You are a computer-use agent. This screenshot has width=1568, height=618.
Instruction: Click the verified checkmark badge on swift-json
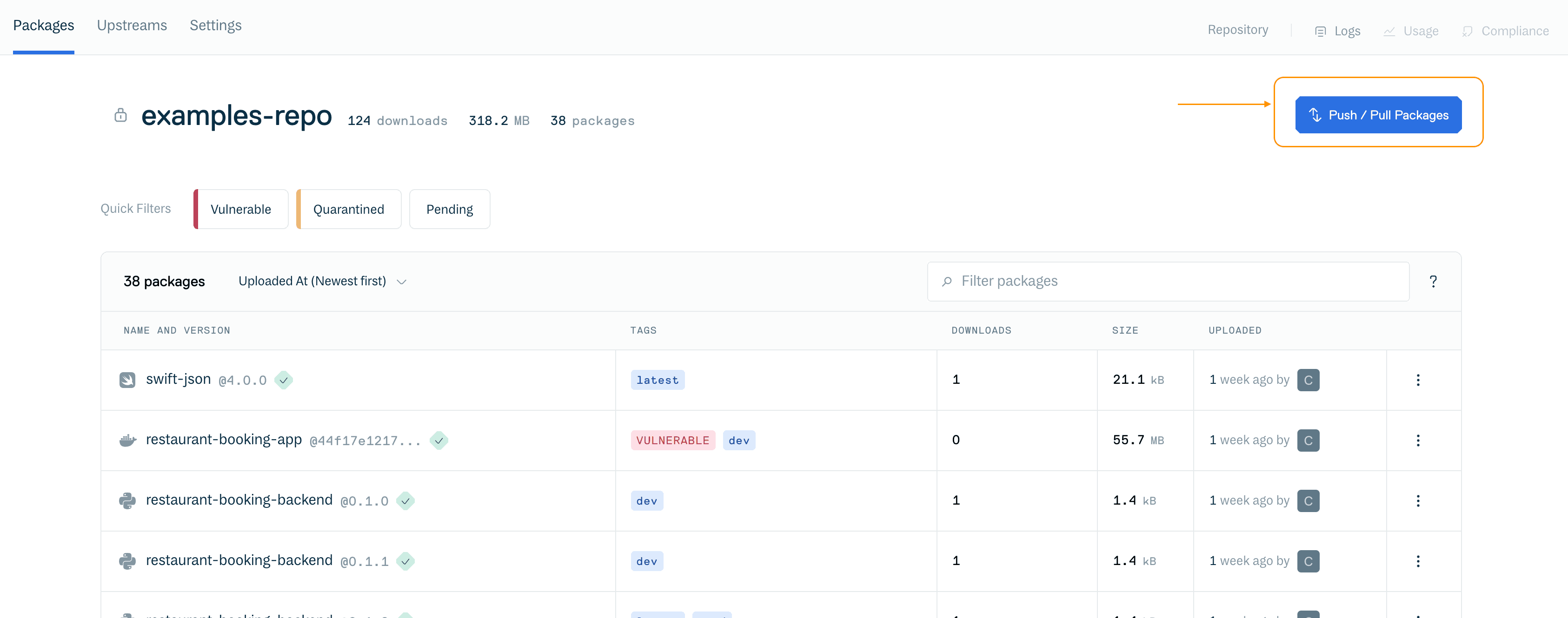284,380
